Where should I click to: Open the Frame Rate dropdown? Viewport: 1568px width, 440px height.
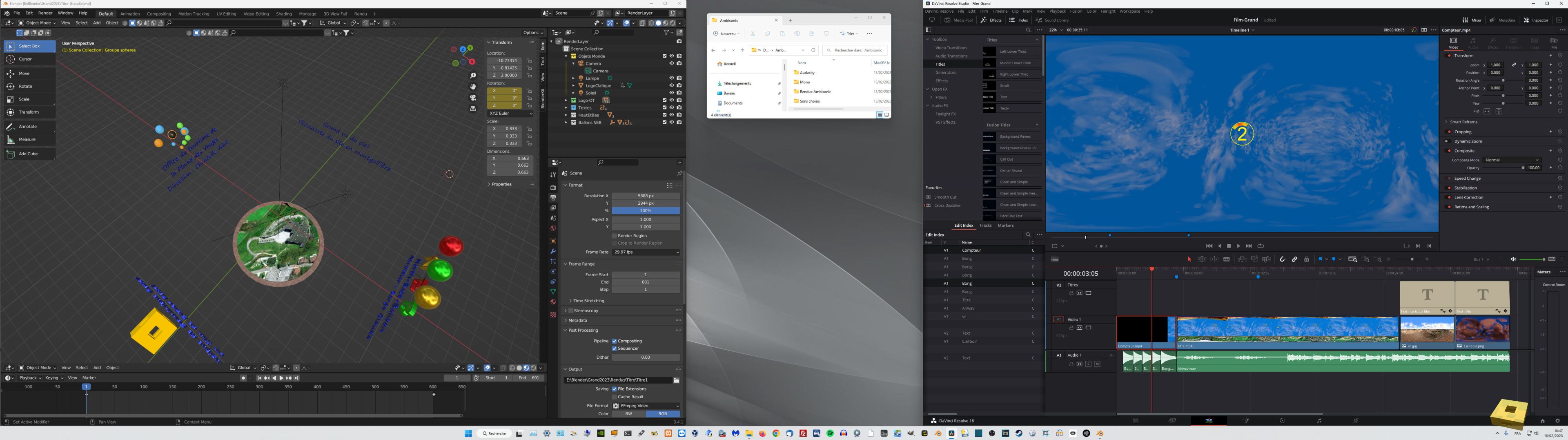(x=646, y=252)
